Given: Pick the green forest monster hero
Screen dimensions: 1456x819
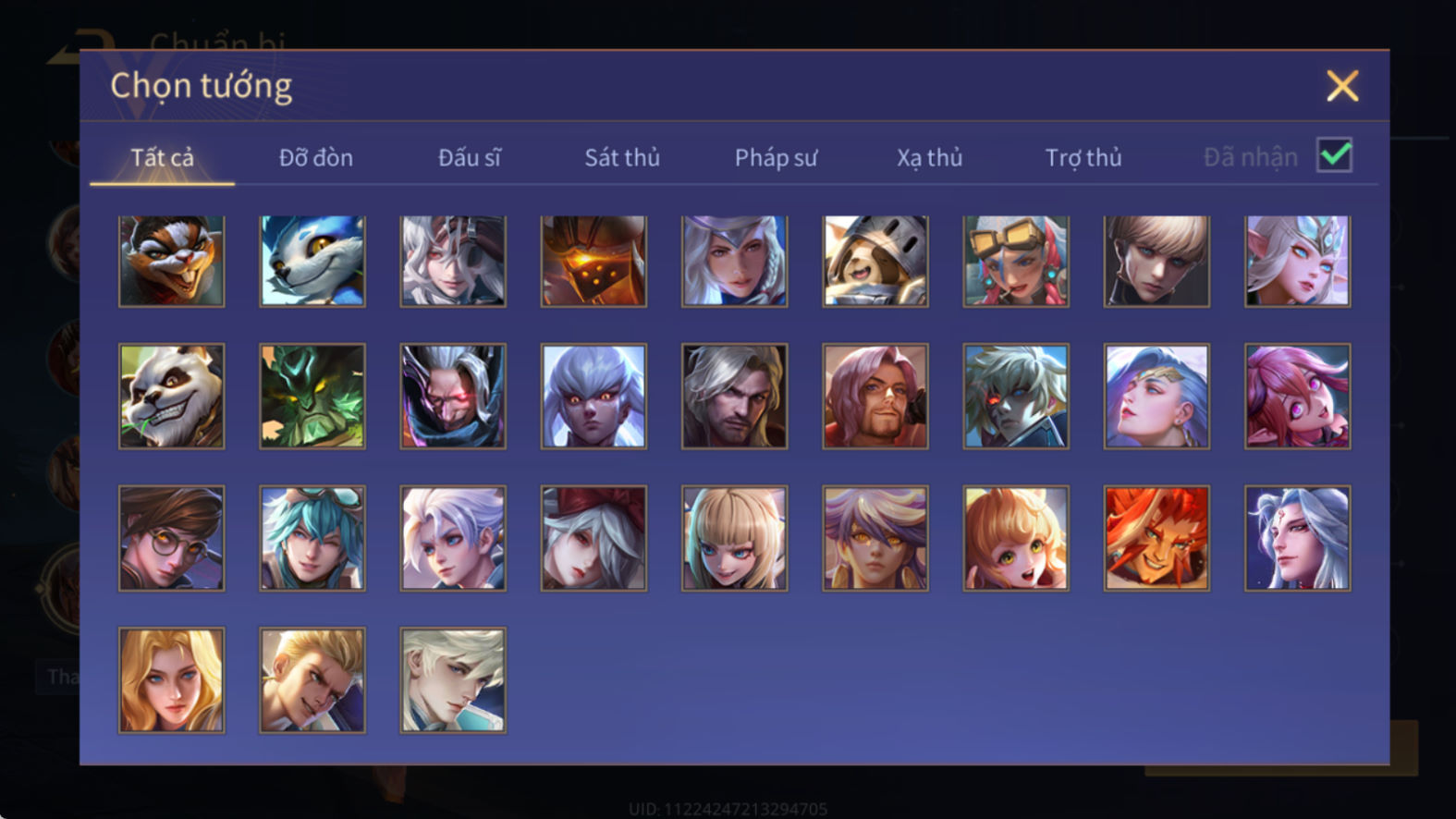Looking at the screenshot, I should (312, 397).
